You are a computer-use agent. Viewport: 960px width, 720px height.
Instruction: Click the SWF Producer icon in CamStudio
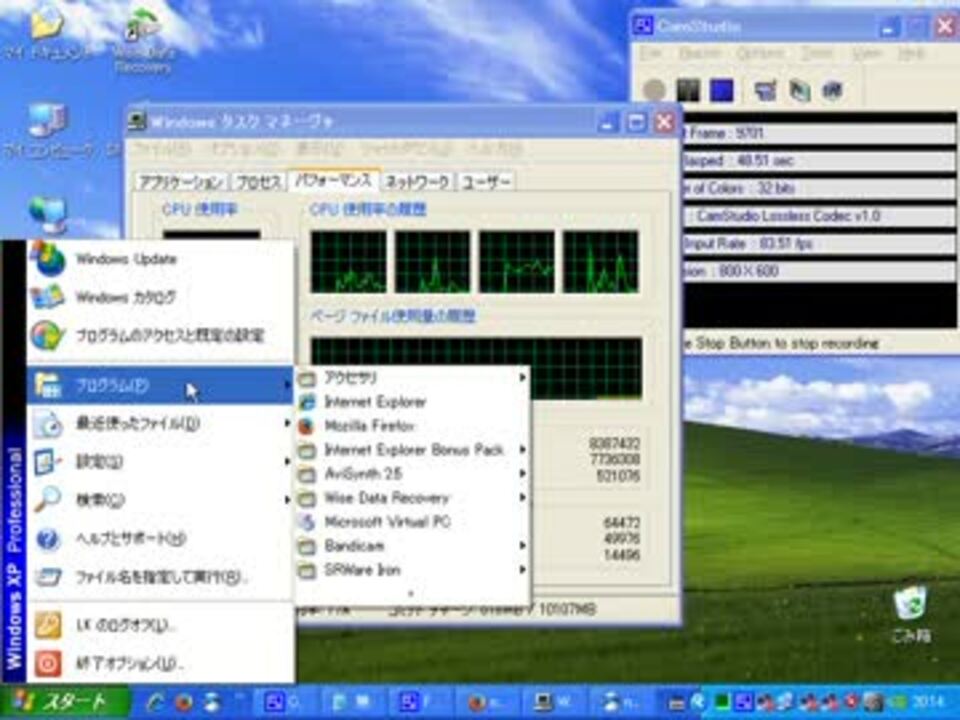(x=833, y=91)
